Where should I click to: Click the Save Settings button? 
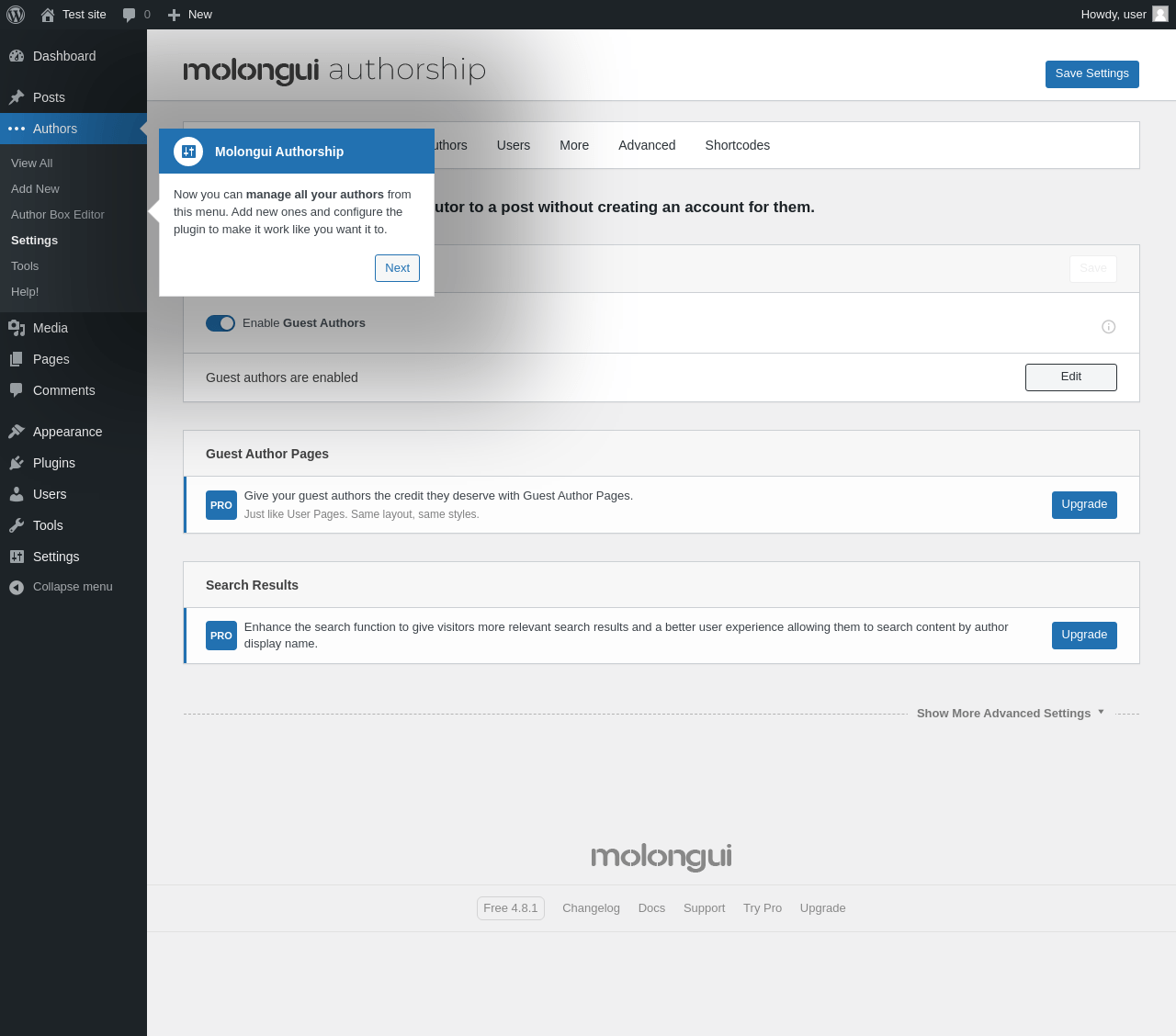pos(1092,74)
